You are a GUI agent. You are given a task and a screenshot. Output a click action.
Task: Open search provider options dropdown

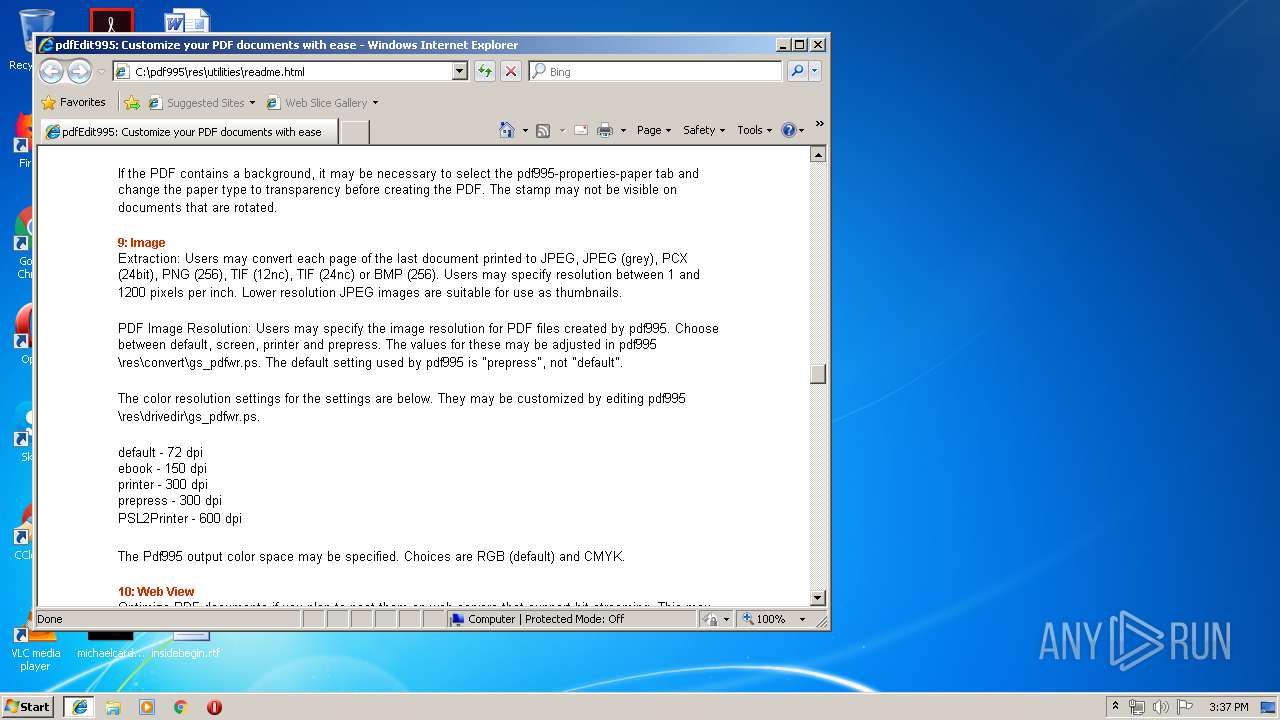tap(815, 71)
